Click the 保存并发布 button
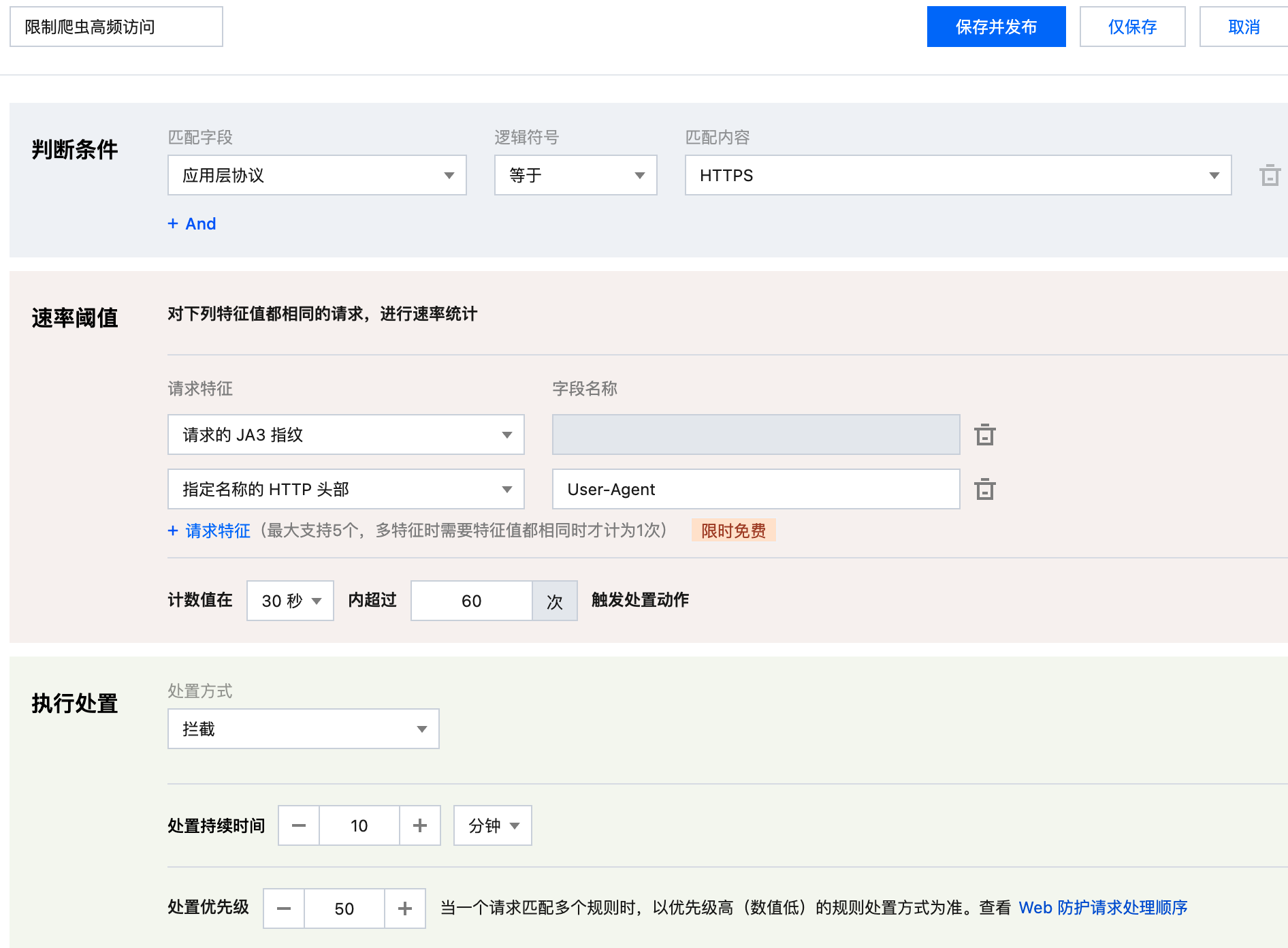This screenshot has height=948, width=1288. [996, 27]
